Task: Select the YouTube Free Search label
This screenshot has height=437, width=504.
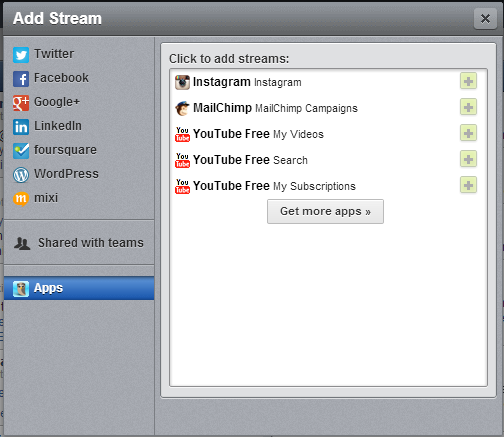Action: tap(250, 160)
